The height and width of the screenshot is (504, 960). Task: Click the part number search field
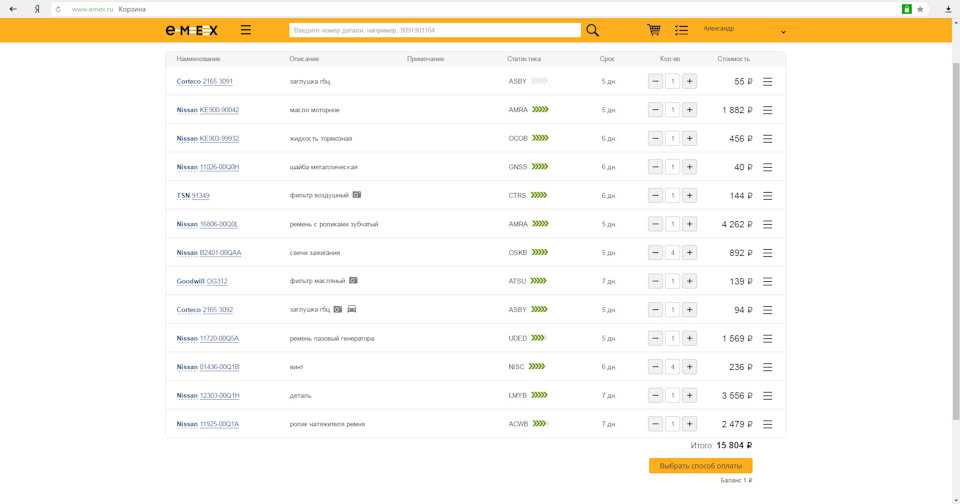[434, 30]
